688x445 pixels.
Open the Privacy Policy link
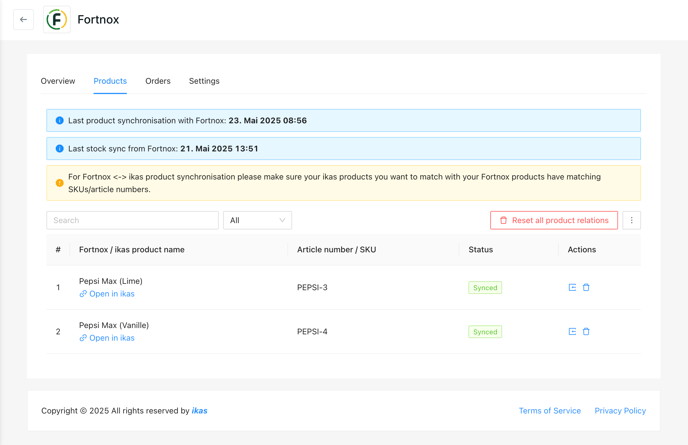[x=620, y=411]
